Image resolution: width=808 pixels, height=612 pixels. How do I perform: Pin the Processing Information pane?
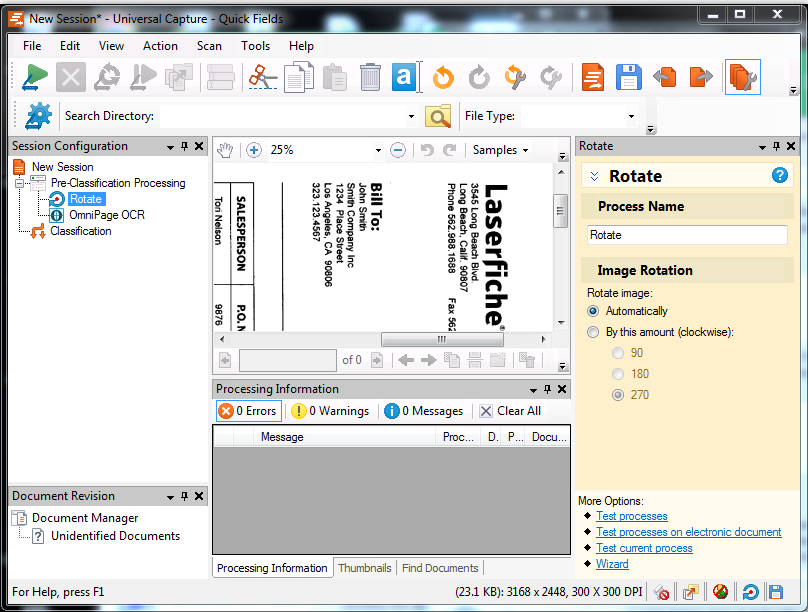[x=547, y=389]
